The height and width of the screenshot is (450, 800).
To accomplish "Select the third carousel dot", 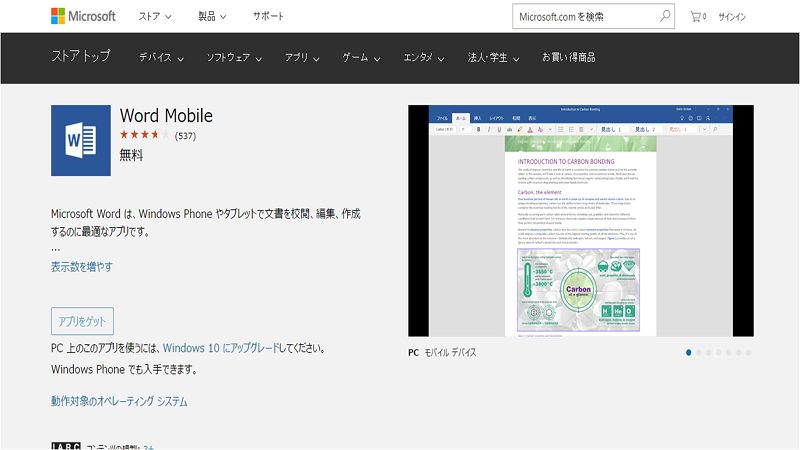I will coord(708,353).
